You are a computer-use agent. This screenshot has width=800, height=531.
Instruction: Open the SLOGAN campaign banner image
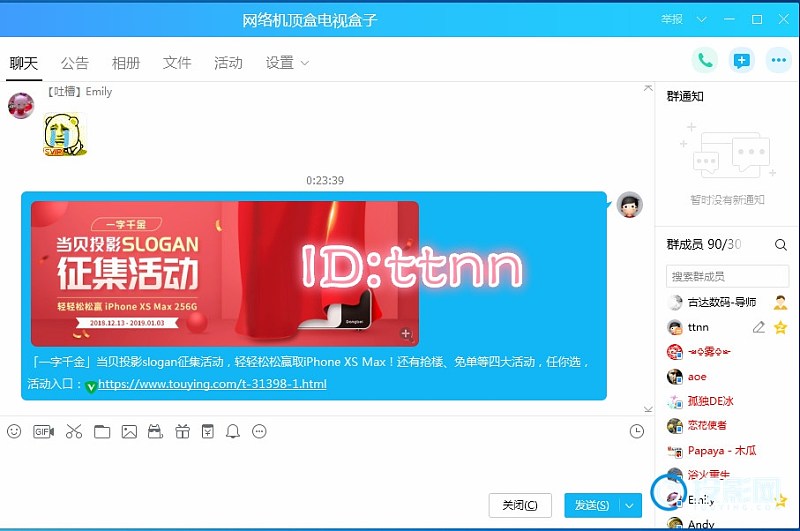[225, 273]
